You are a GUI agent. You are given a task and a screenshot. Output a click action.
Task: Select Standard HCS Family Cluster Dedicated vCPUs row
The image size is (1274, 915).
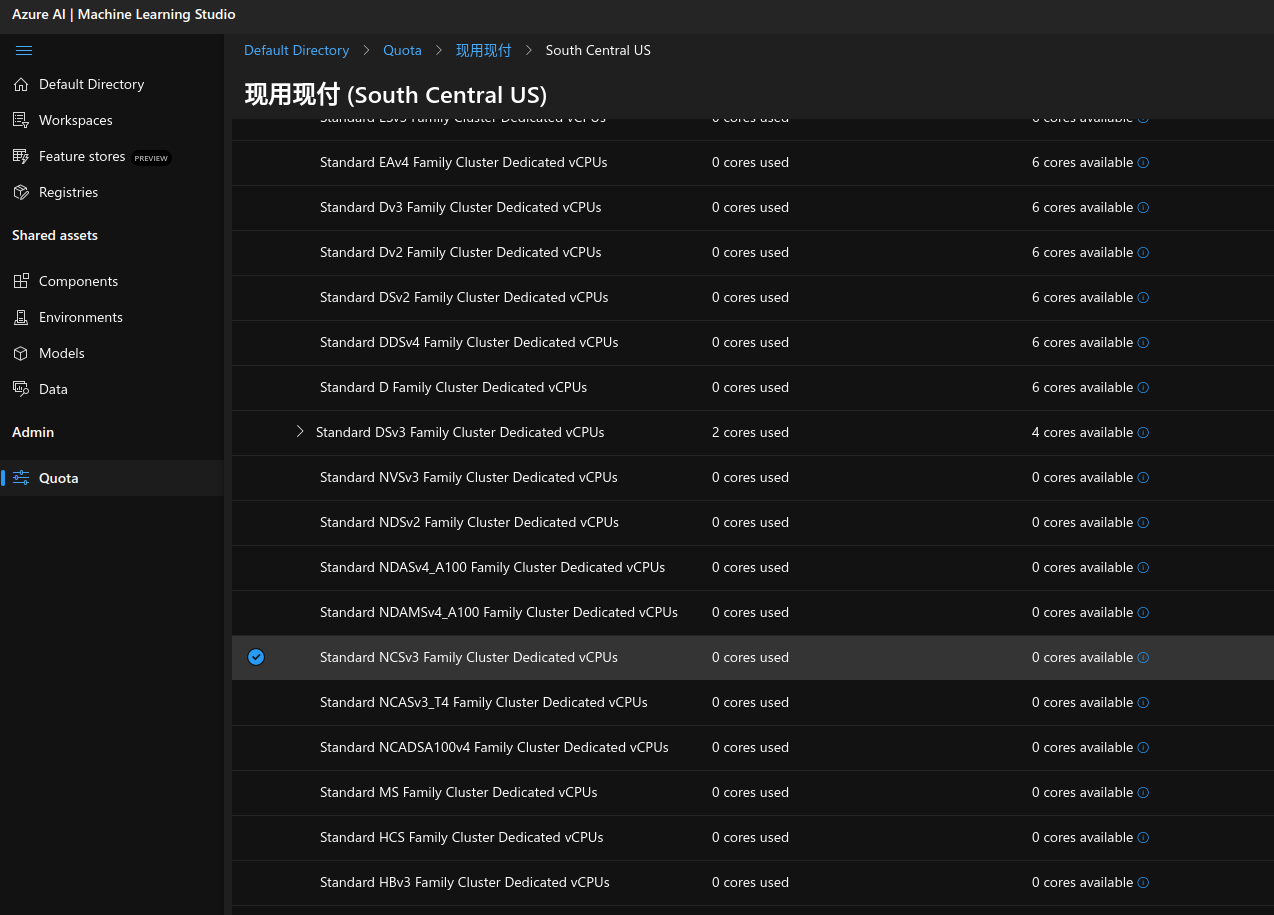(x=753, y=837)
